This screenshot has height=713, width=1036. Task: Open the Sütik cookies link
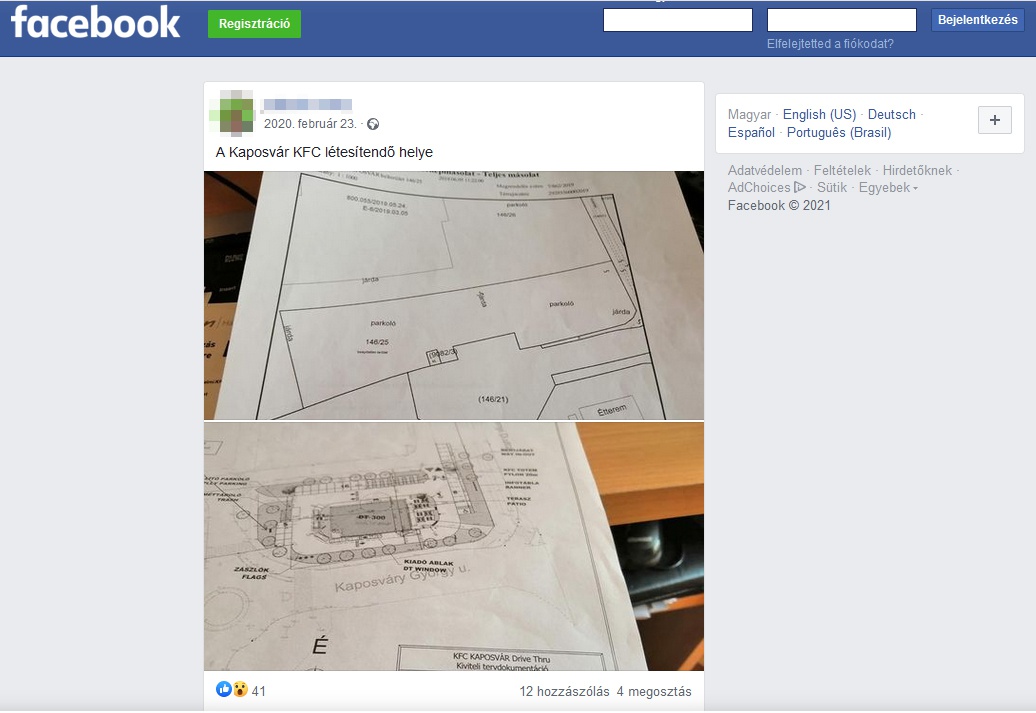point(832,188)
